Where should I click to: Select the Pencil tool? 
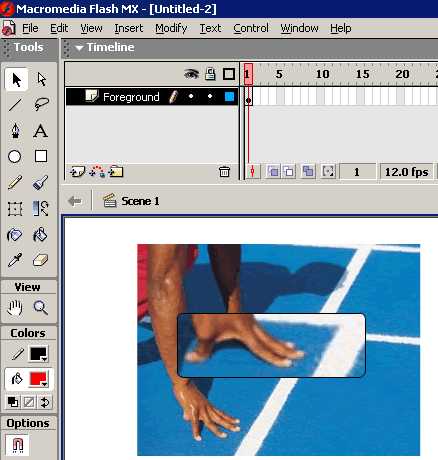click(x=15, y=182)
